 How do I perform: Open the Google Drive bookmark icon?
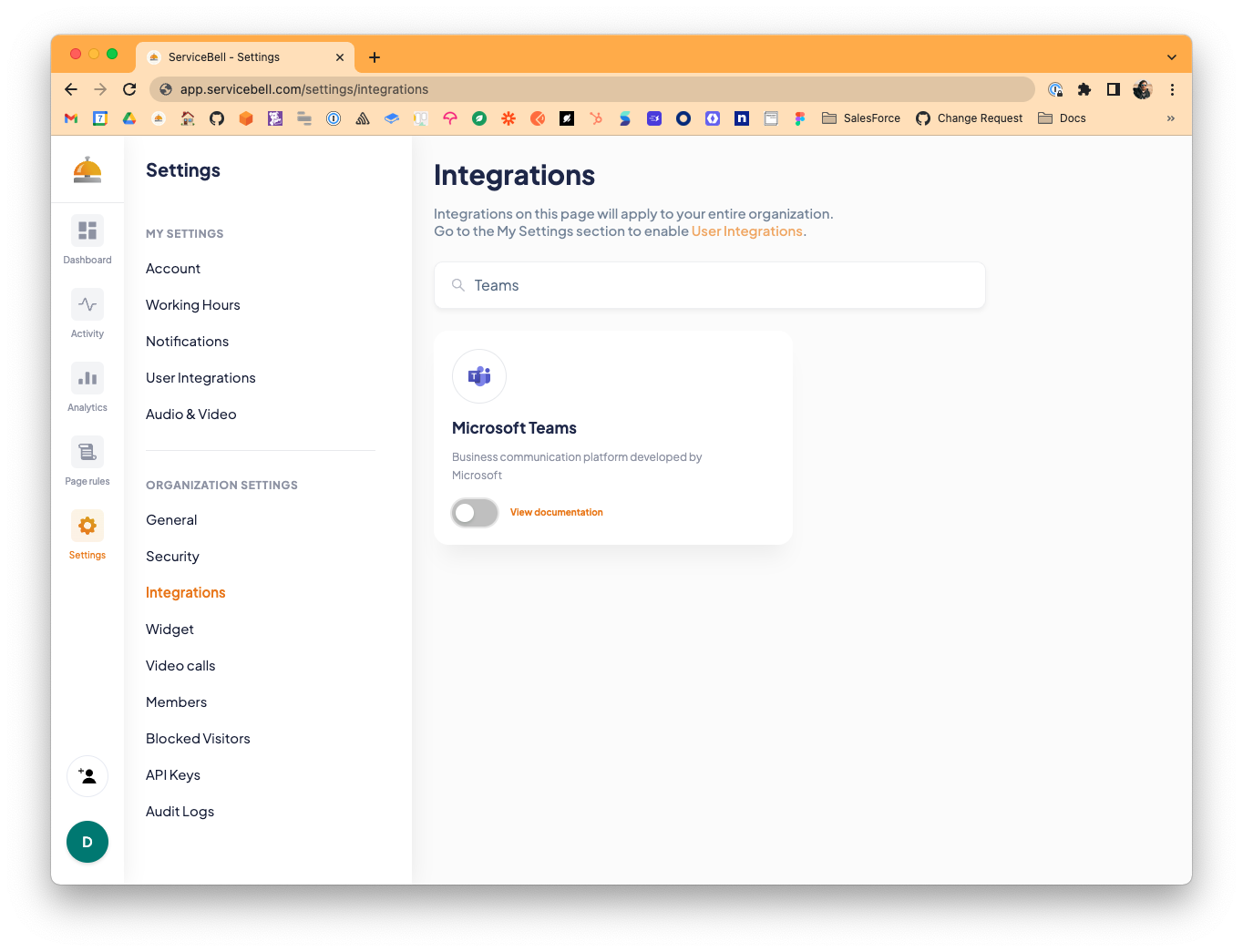(x=129, y=118)
